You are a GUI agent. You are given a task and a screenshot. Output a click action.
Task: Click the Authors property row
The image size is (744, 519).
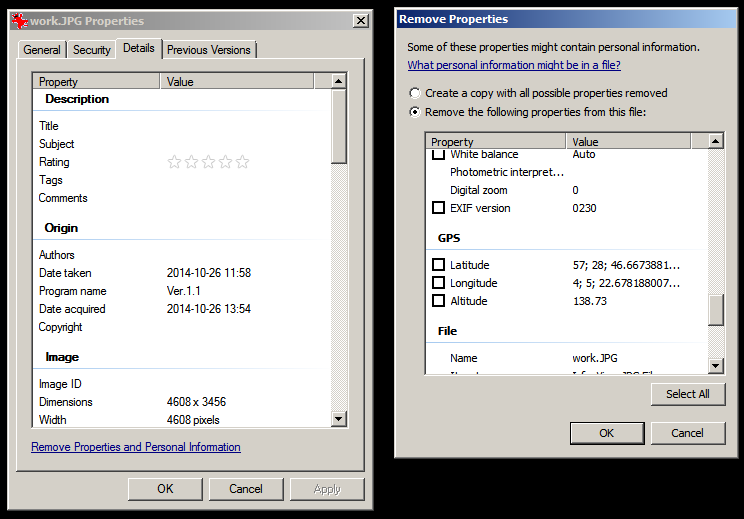pos(182,255)
